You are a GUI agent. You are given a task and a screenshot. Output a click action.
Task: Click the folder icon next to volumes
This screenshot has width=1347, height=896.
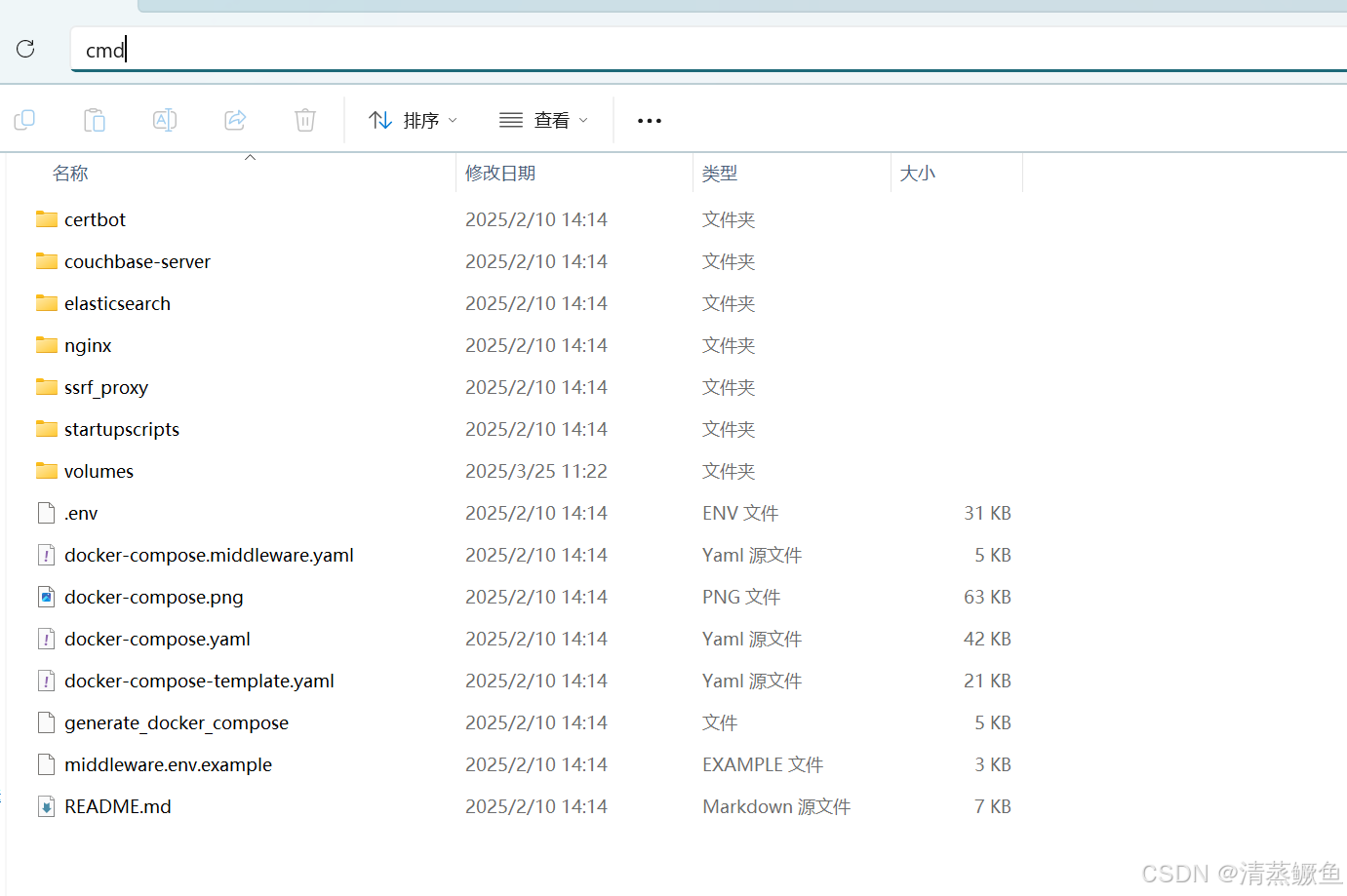click(46, 471)
